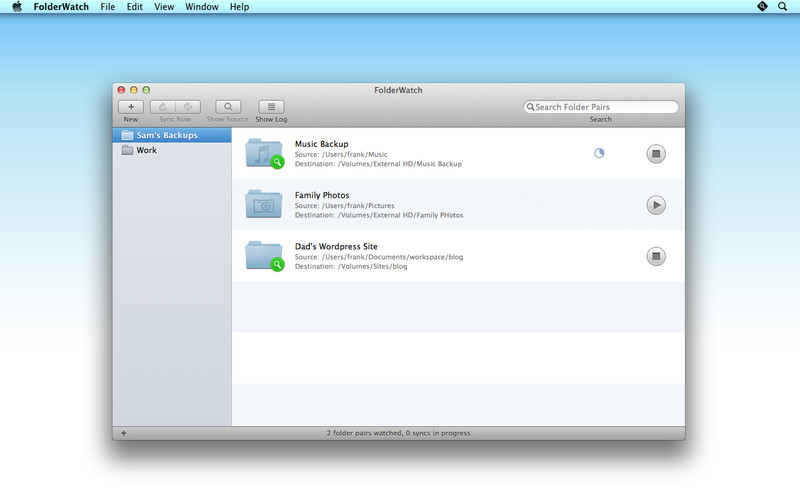
Task: Select the Work group in the sidebar
Action: pos(146,150)
